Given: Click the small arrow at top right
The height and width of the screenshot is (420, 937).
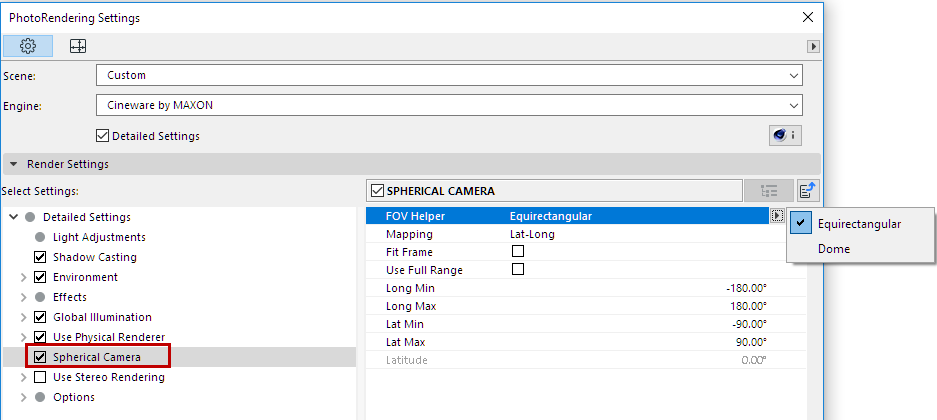Looking at the screenshot, I should coord(814,46).
